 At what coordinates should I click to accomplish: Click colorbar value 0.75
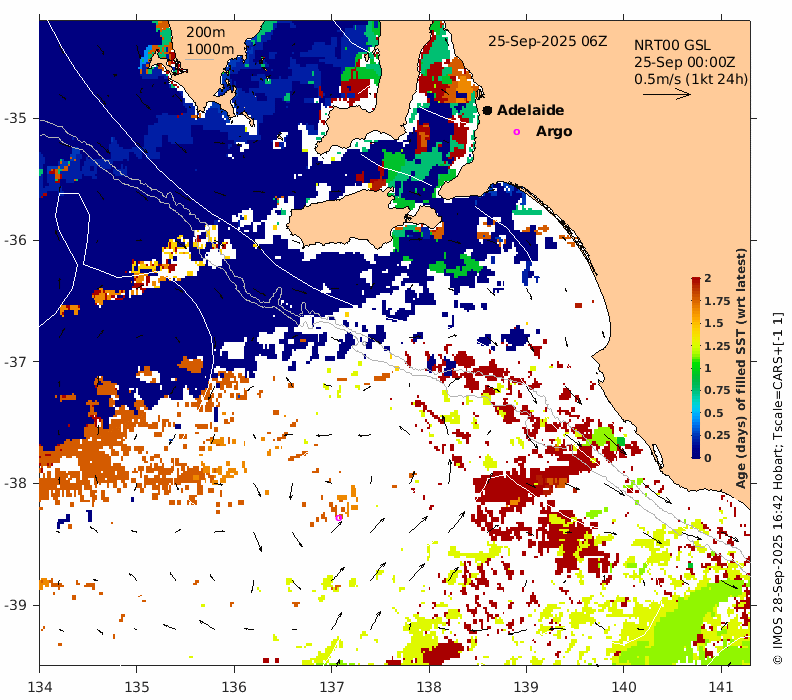[717, 390]
